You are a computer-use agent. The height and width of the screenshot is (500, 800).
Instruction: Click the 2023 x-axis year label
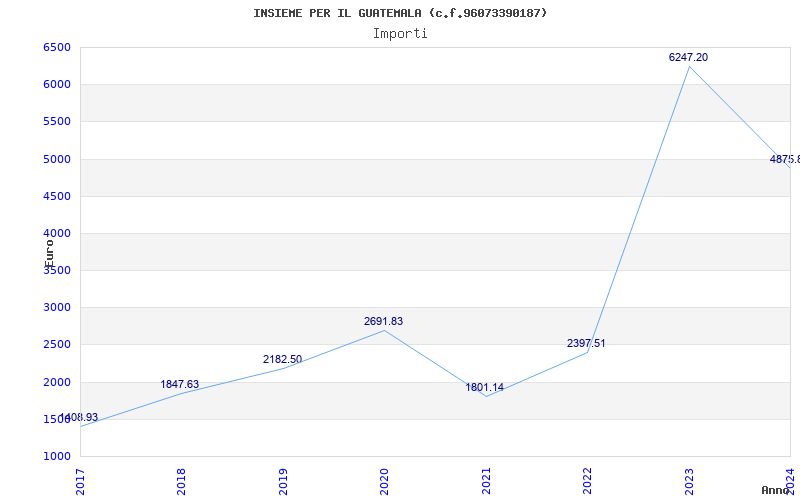[x=689, y=482]
